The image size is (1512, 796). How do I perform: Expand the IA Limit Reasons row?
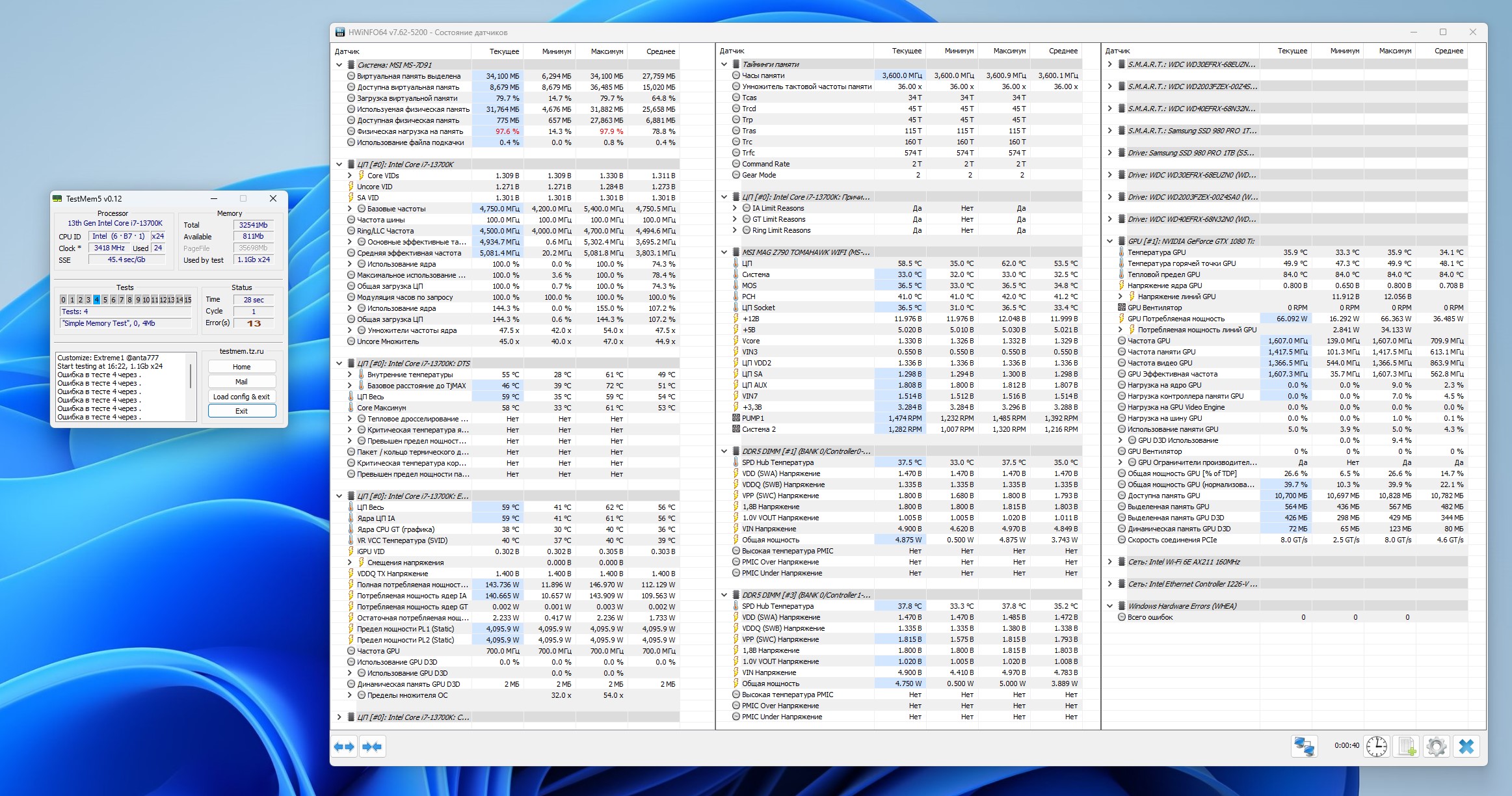click(x=735, y=208)
